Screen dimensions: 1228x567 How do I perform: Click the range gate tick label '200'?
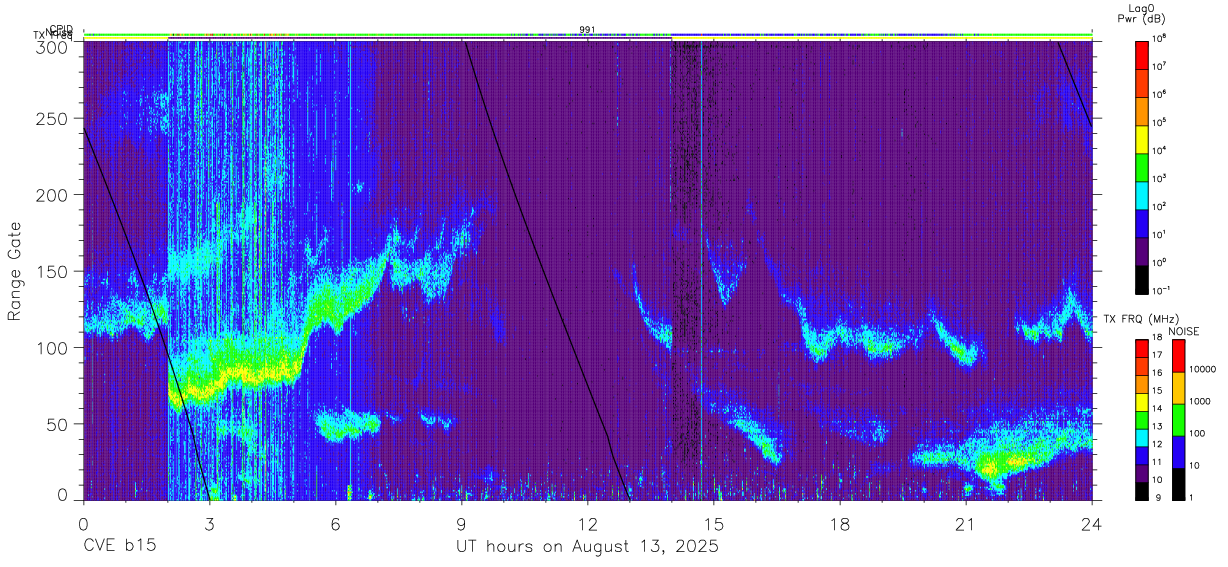point(52,195)
